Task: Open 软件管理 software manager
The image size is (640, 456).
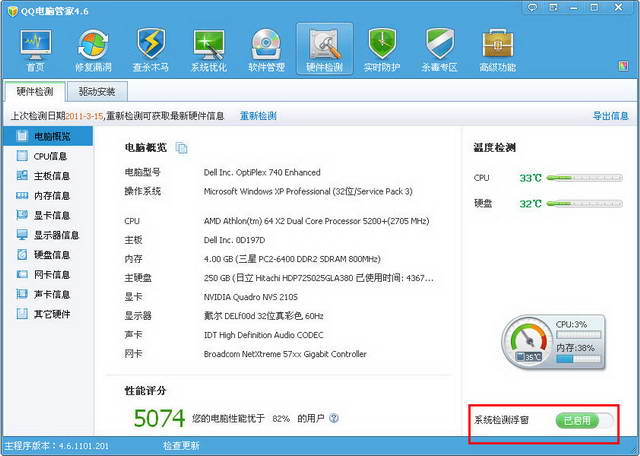Action: [266, 51]
